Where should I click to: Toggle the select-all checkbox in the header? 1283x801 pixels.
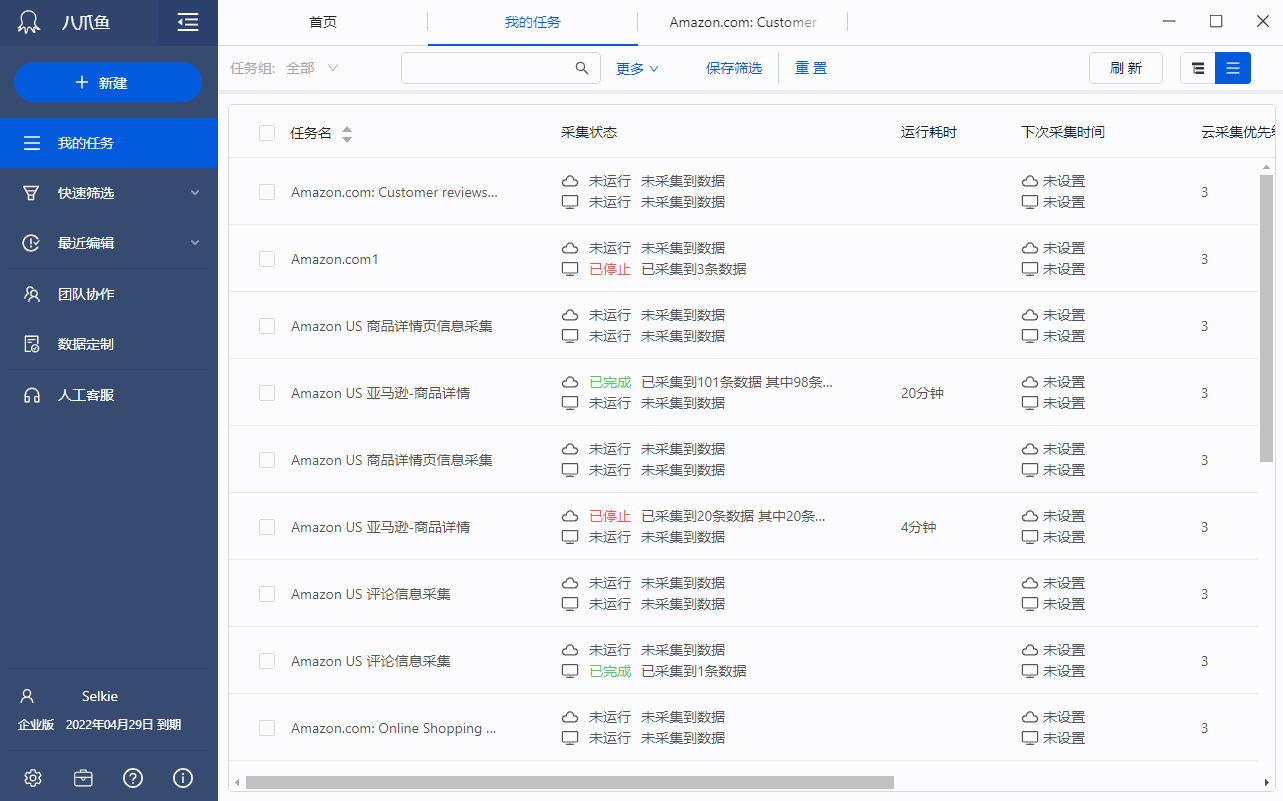(x=267, y=133)
